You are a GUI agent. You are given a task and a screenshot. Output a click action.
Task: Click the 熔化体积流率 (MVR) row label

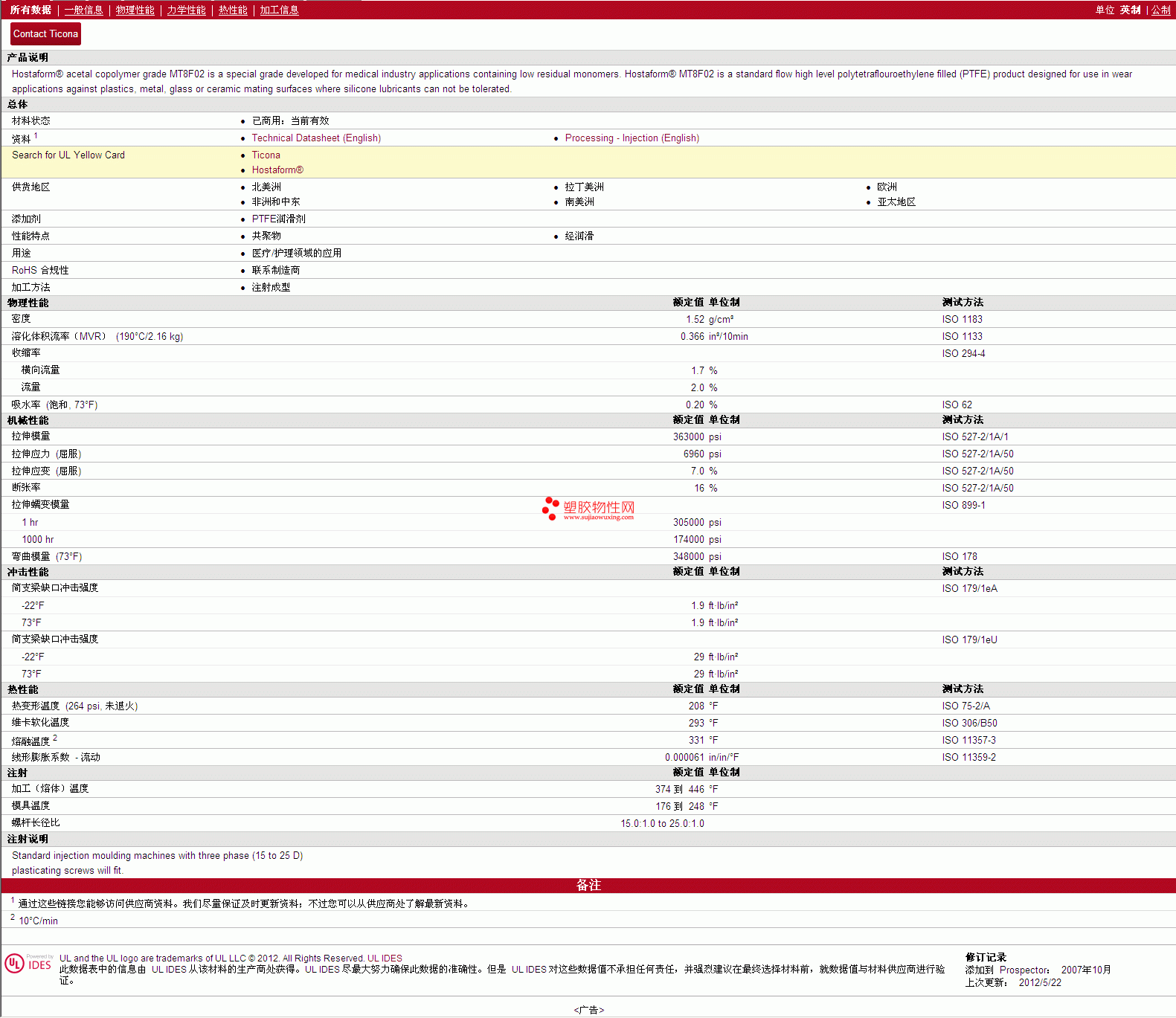click(x=97, y=336)
